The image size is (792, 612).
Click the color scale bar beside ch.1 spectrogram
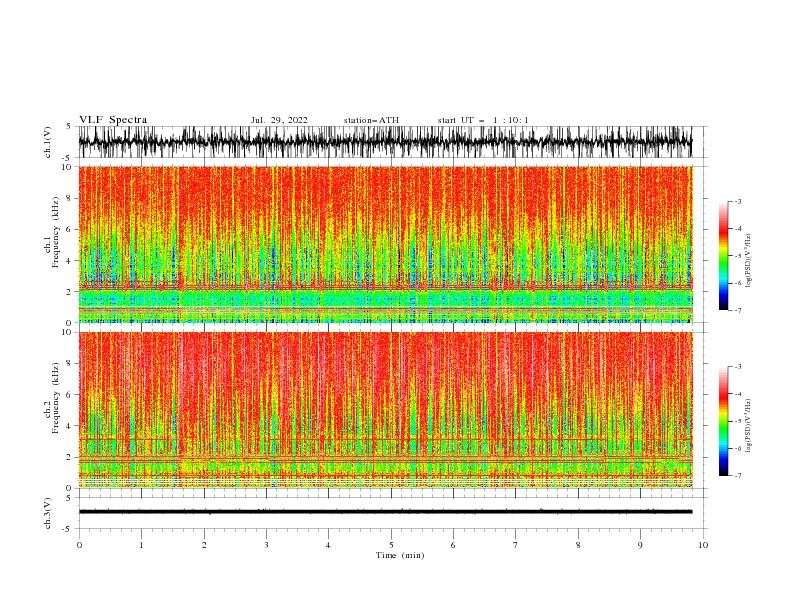pyautogui.click(x=723, y=256)
